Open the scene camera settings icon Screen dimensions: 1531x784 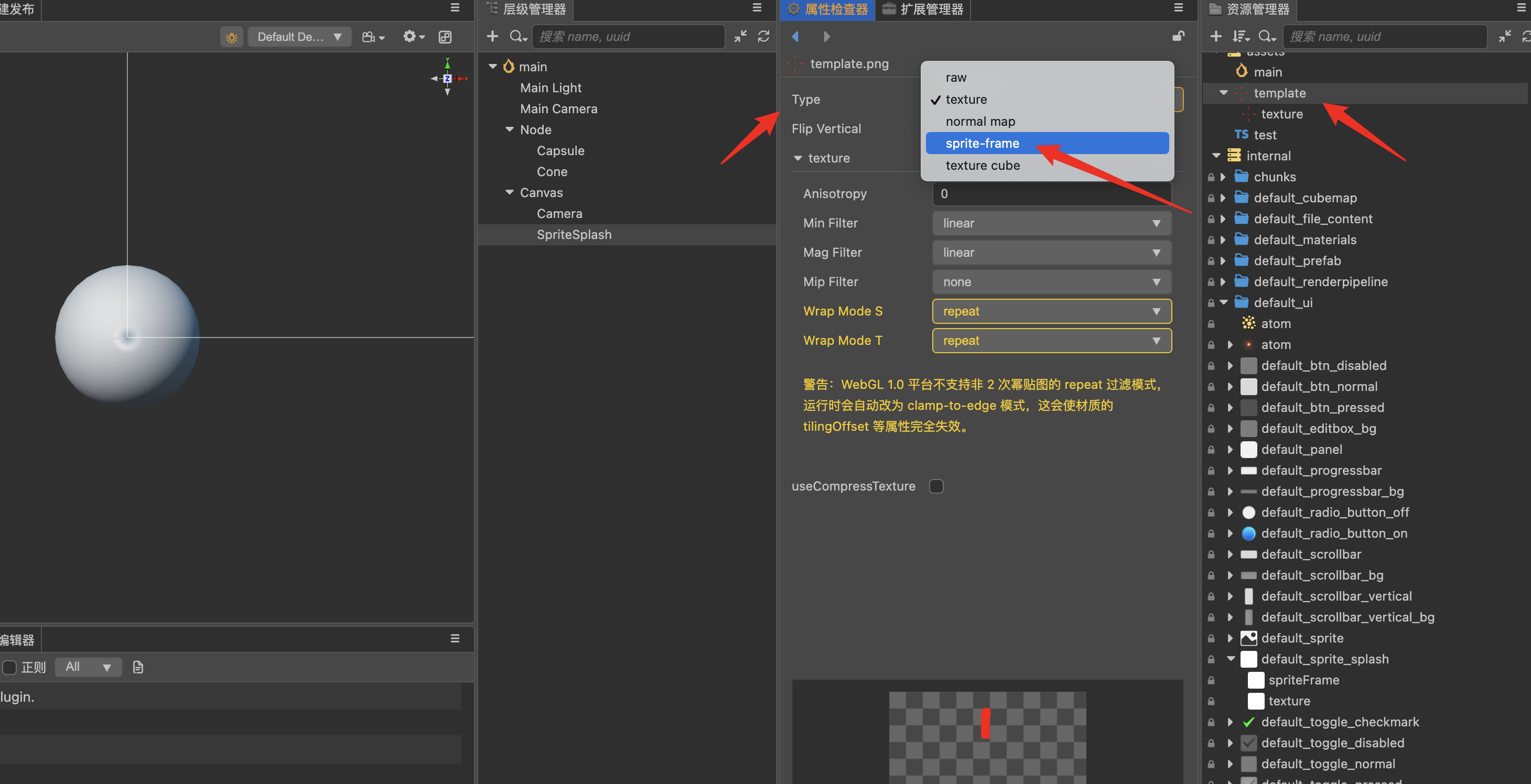click(x=373, y=37)
